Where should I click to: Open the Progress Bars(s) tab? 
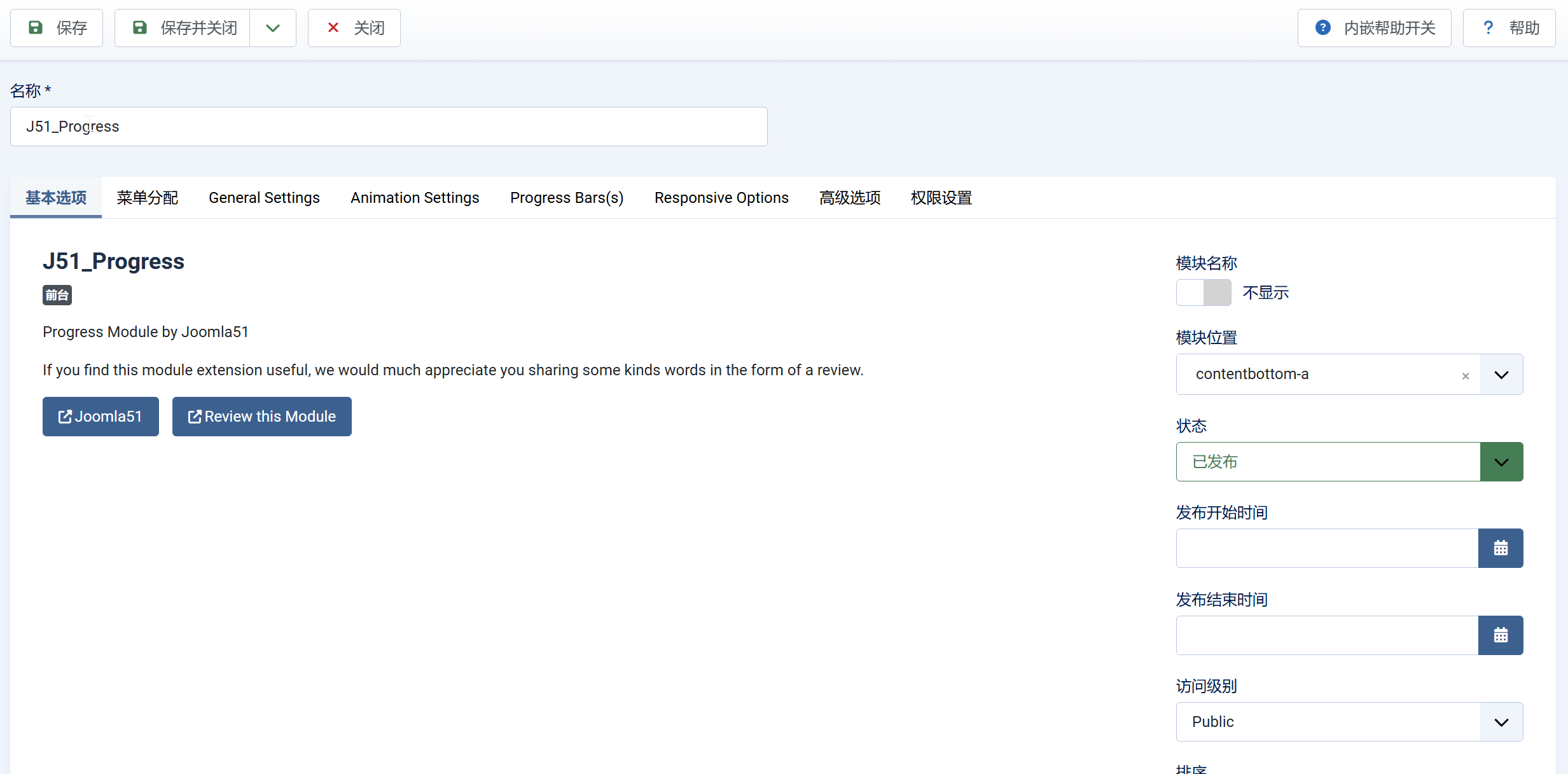(x=567, y=198)
